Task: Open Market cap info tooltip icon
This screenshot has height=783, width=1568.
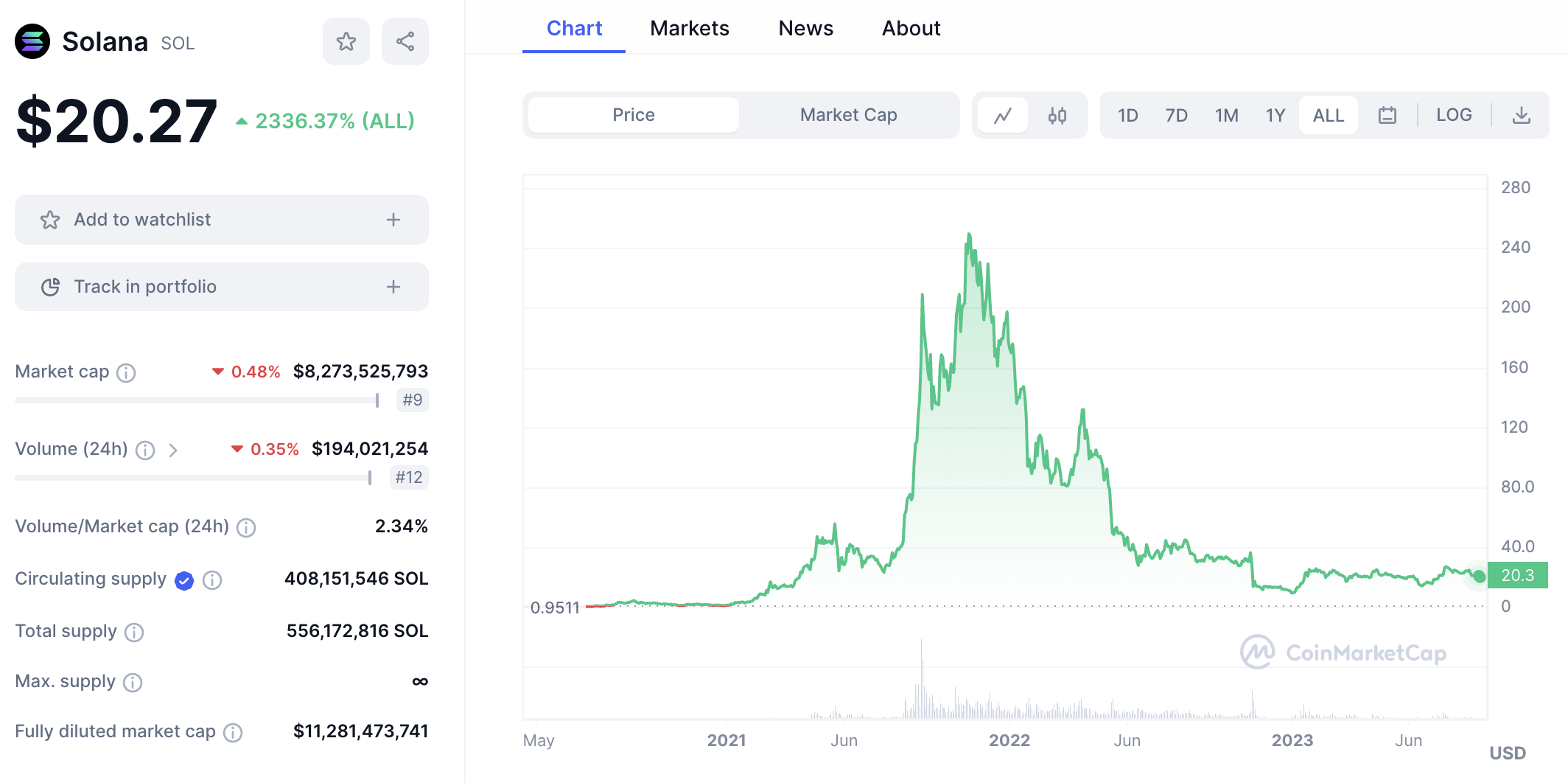Action: click(126, 372)
